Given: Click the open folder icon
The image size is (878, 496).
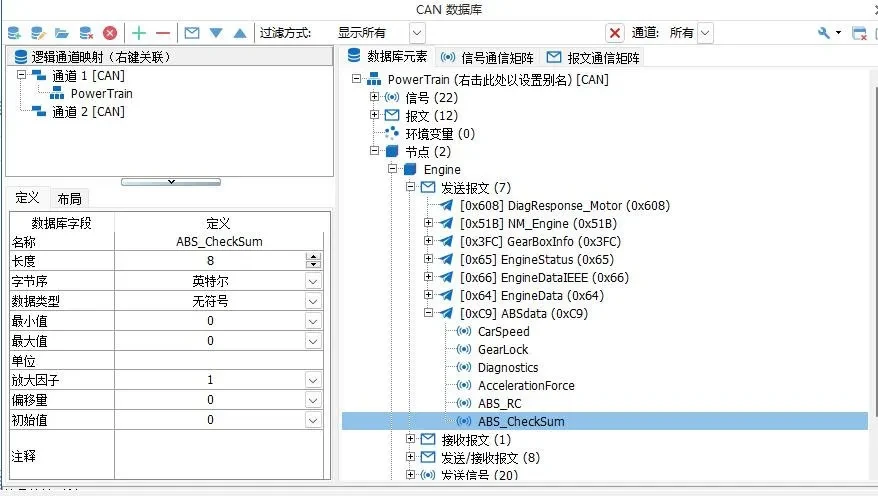Looking at the screenshot, I should tap(61, 33).
